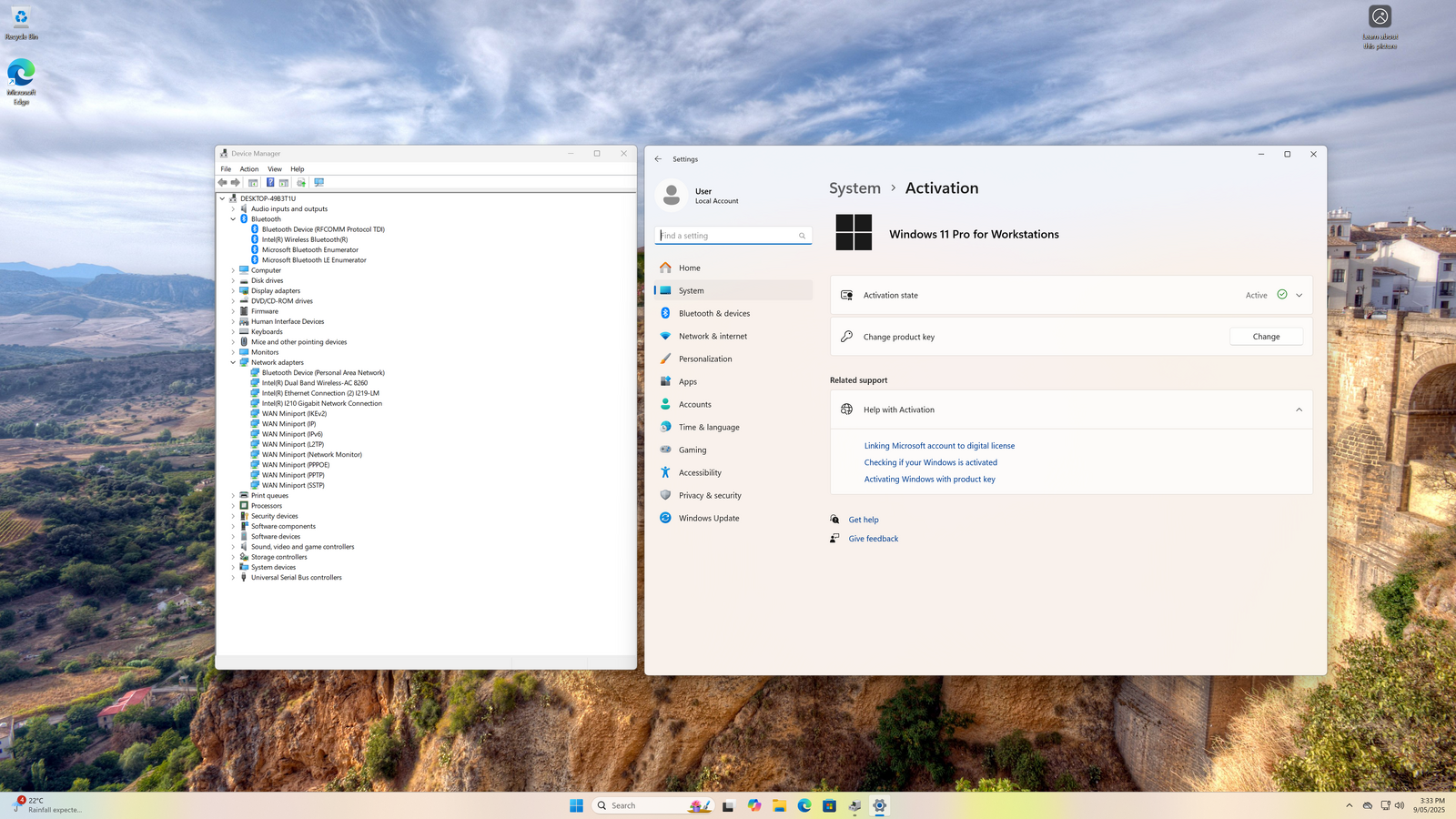The height and width of the screenshot is (819, 1456).
Task: Click the user avatar picture in Settings
Action: pyautogui.click(x=672, y=195)
